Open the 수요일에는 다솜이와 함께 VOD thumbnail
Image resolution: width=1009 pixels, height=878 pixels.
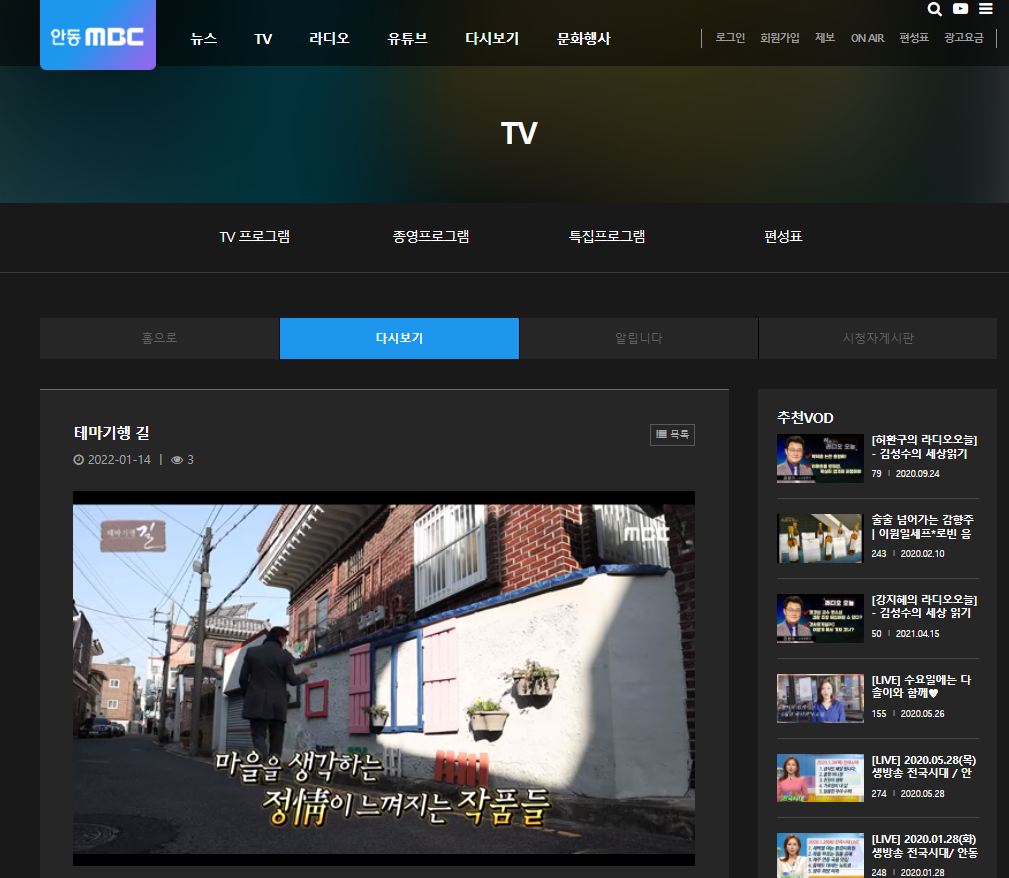820,698
